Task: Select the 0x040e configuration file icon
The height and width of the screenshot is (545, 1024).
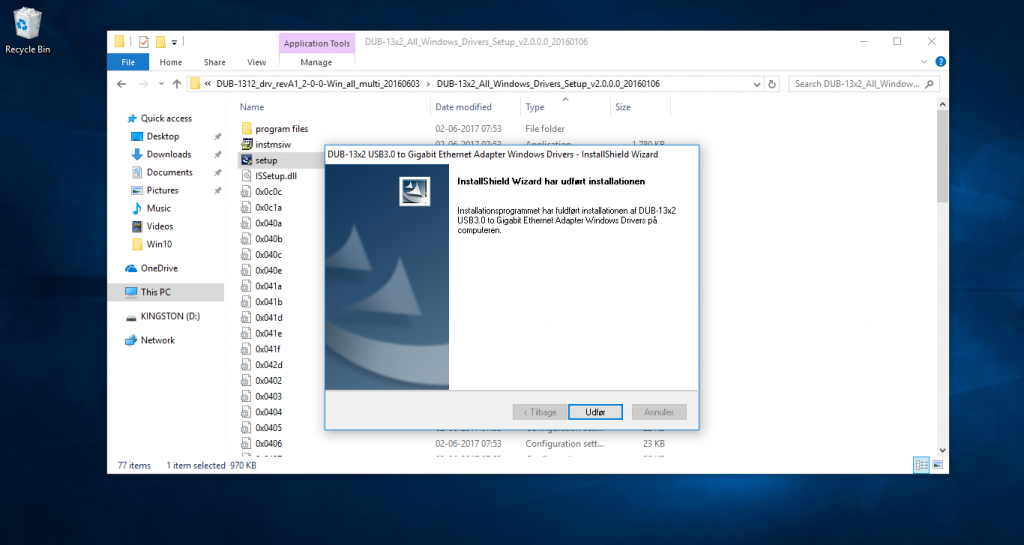Action: 247,270
